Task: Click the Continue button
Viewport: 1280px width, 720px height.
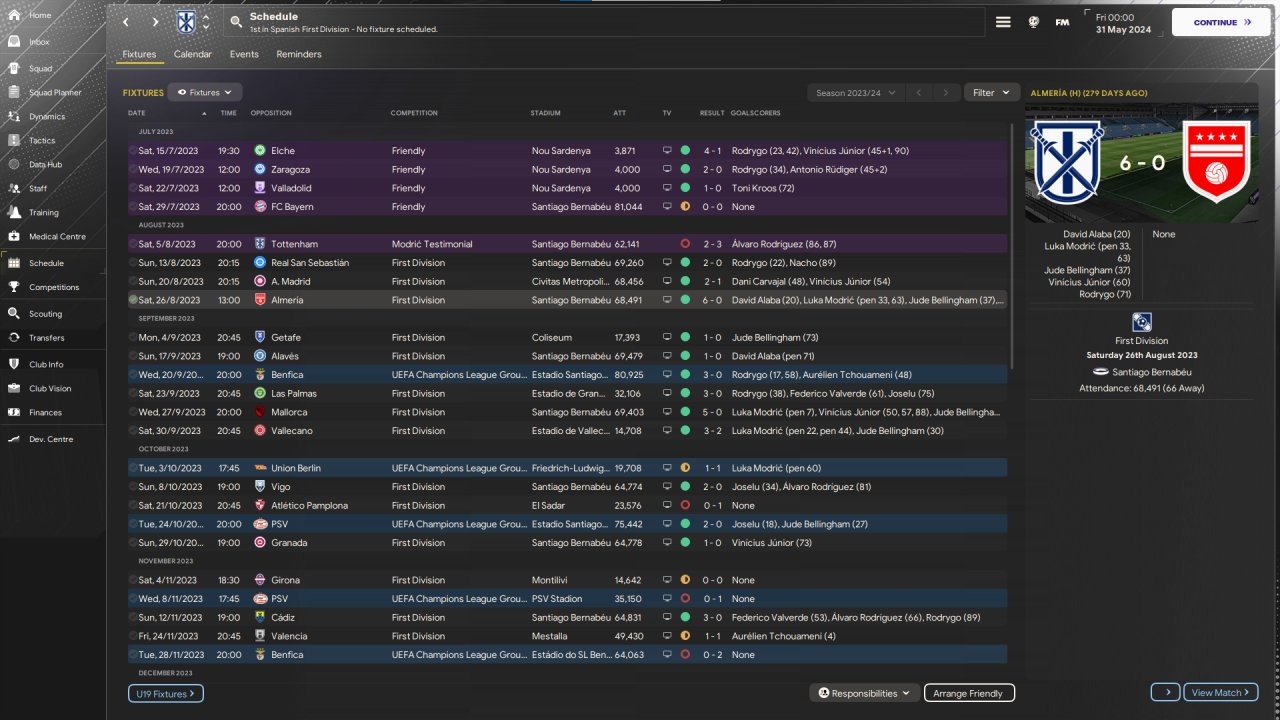Action: pos(1221,22)
